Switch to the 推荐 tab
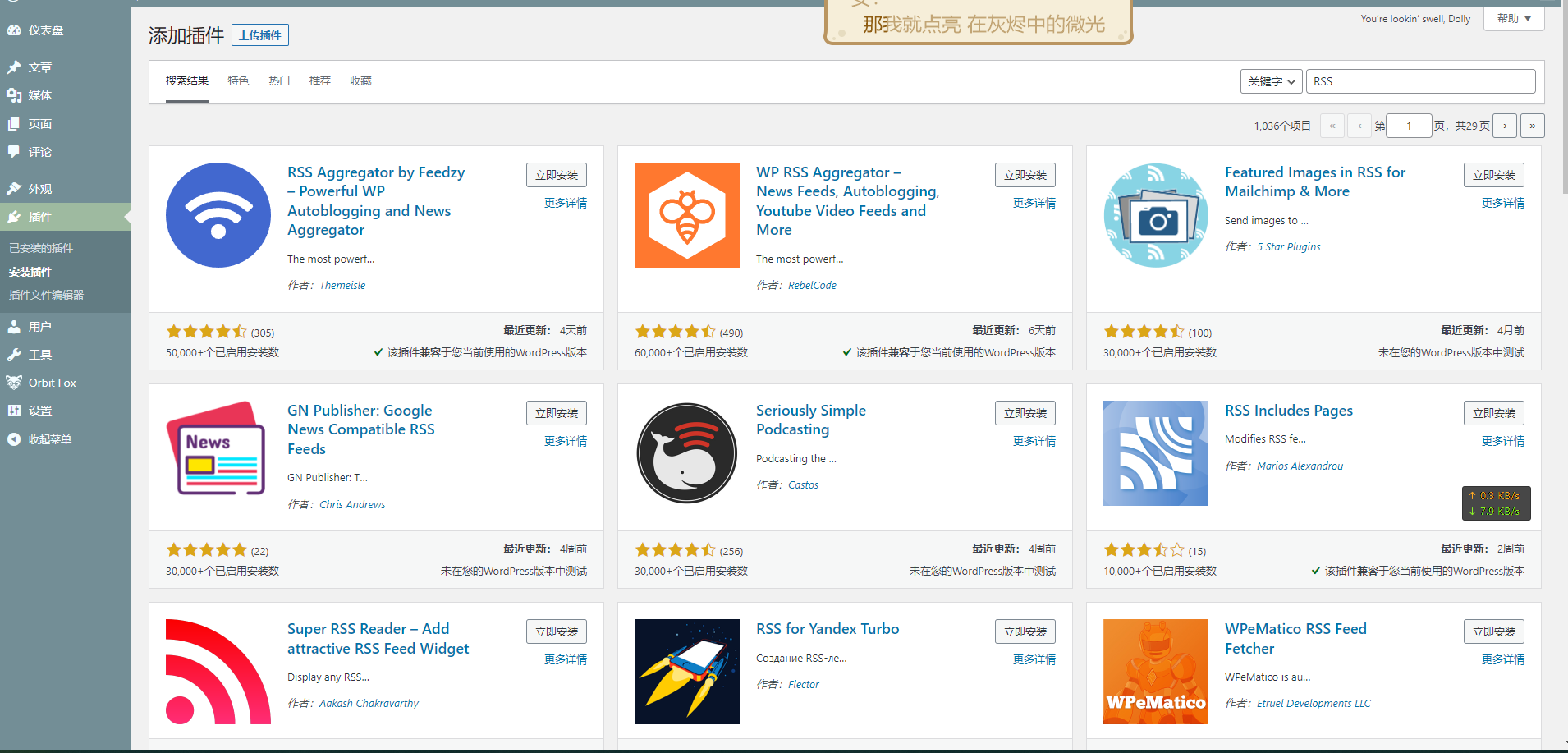This screenshot has width=1568, height=753. point(319,80)
